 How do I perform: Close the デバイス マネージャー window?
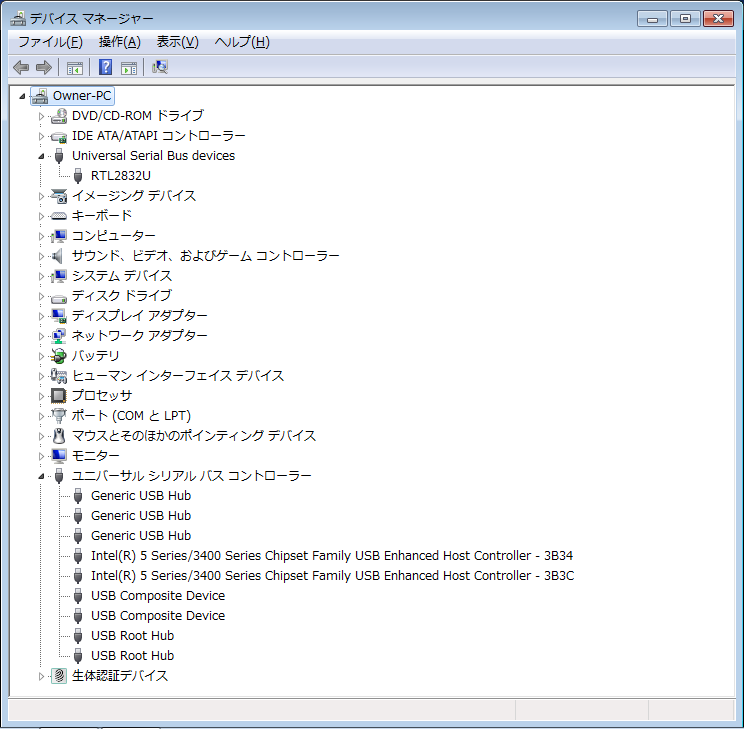718,19
